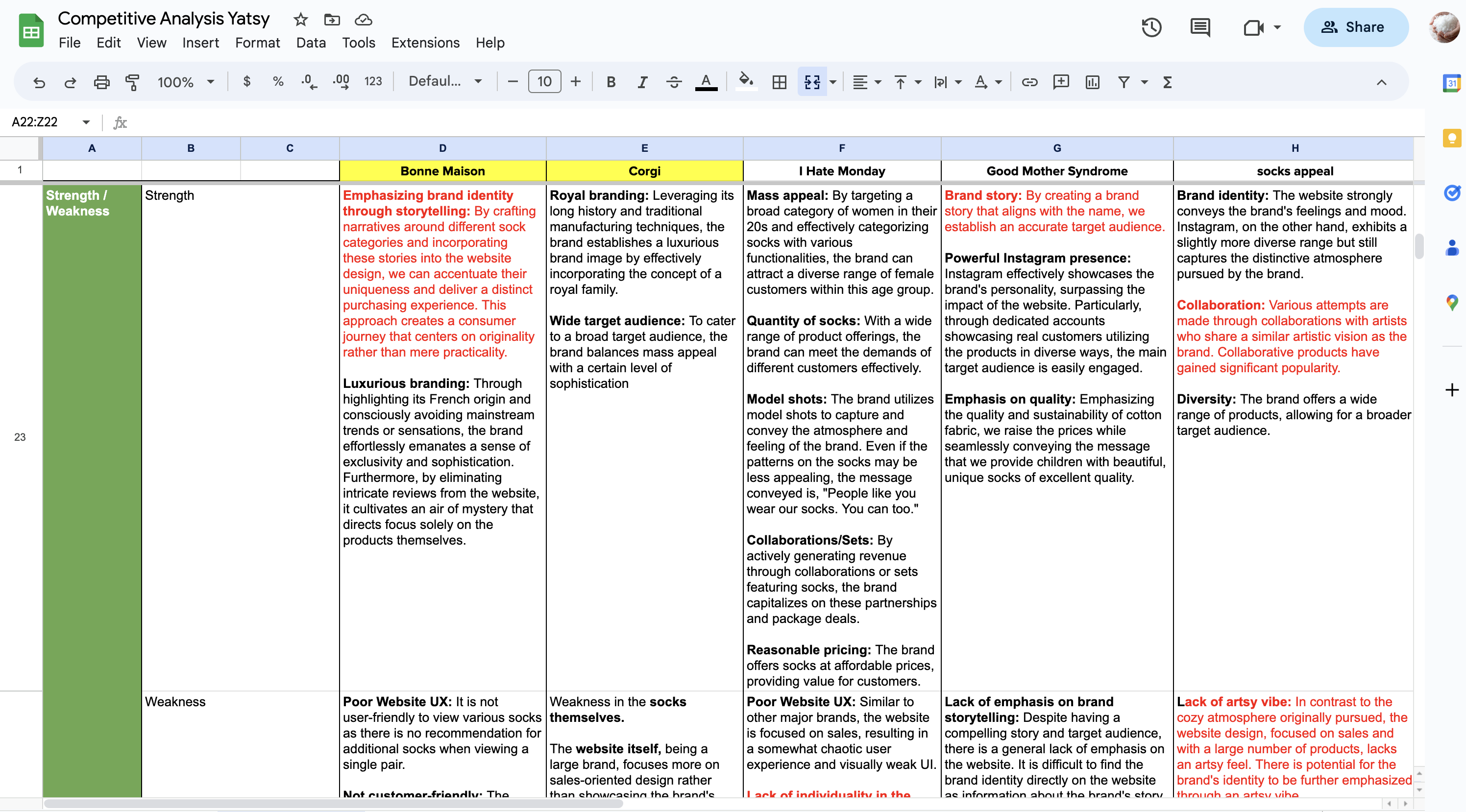Open the Extensions menu
This screenshot has height=812, width=1466.
425,43
